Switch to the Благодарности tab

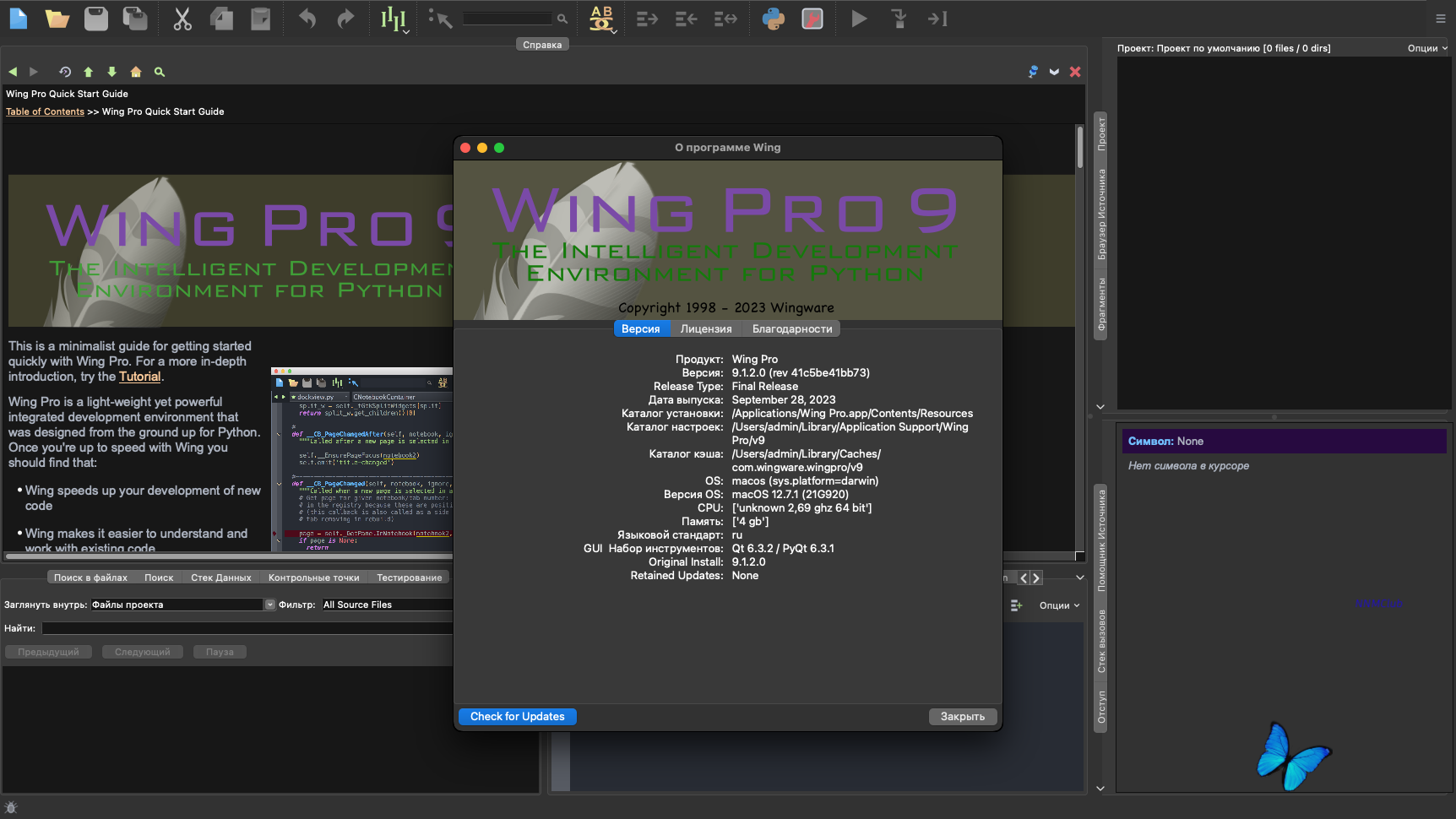pos(792,329)
